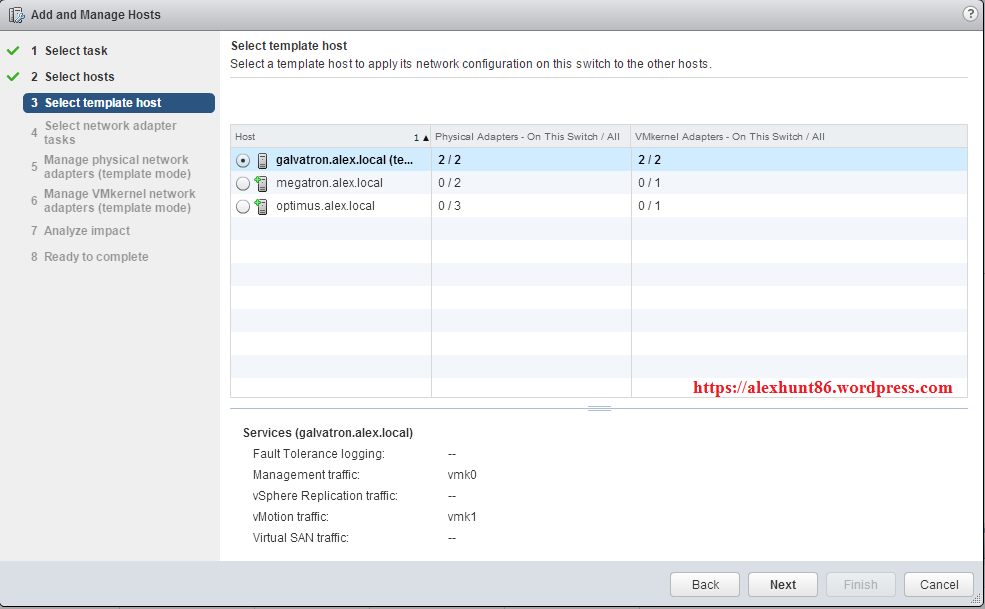This screenshot has width=985, height=609.
Task: Open the help question mark icon
Action: (970, 14)
